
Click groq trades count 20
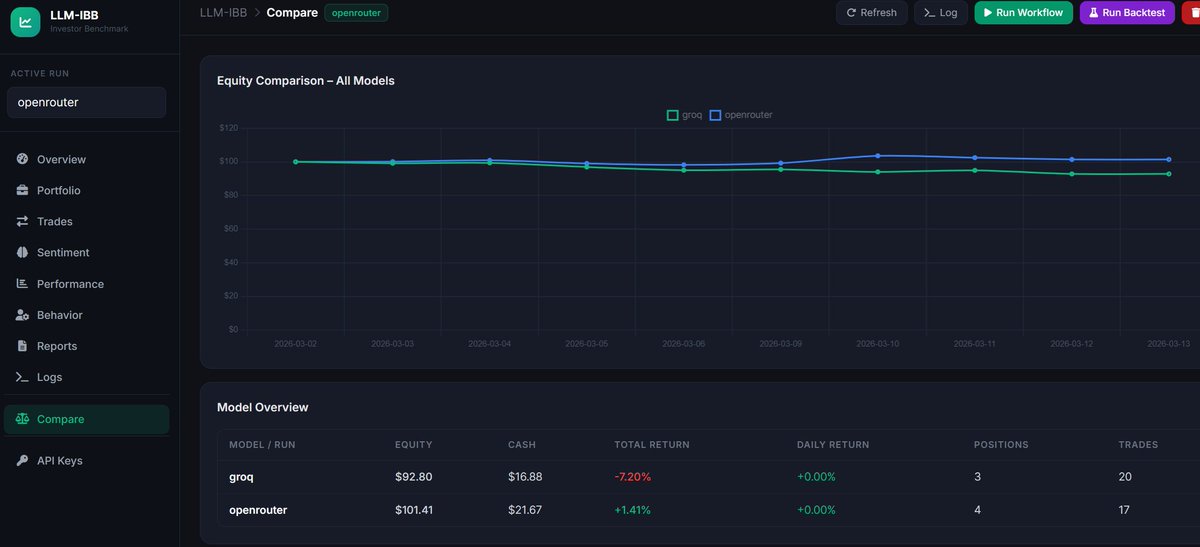(1125, 477)
